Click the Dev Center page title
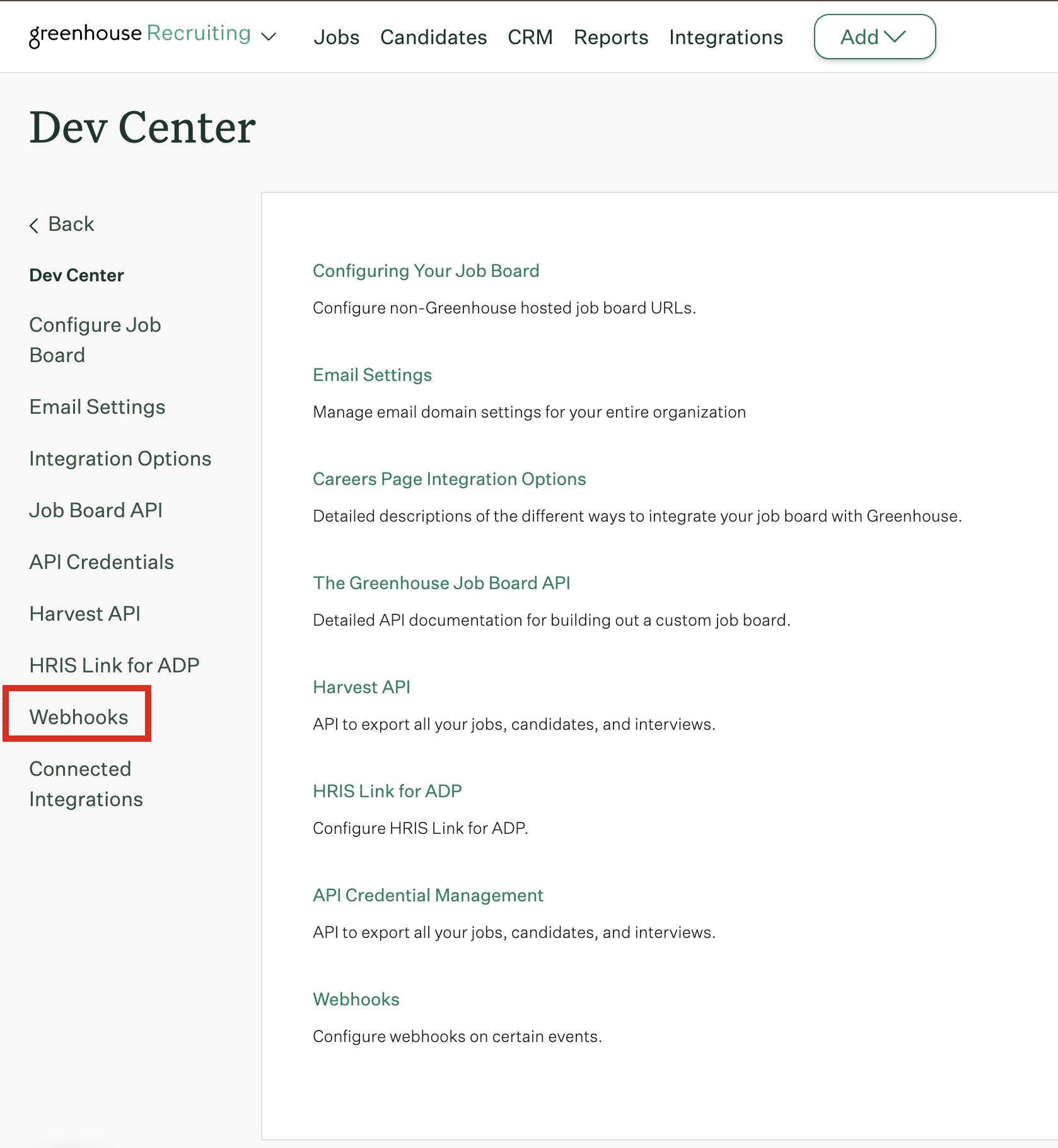 pyautogui.click(x=142, y=127)
